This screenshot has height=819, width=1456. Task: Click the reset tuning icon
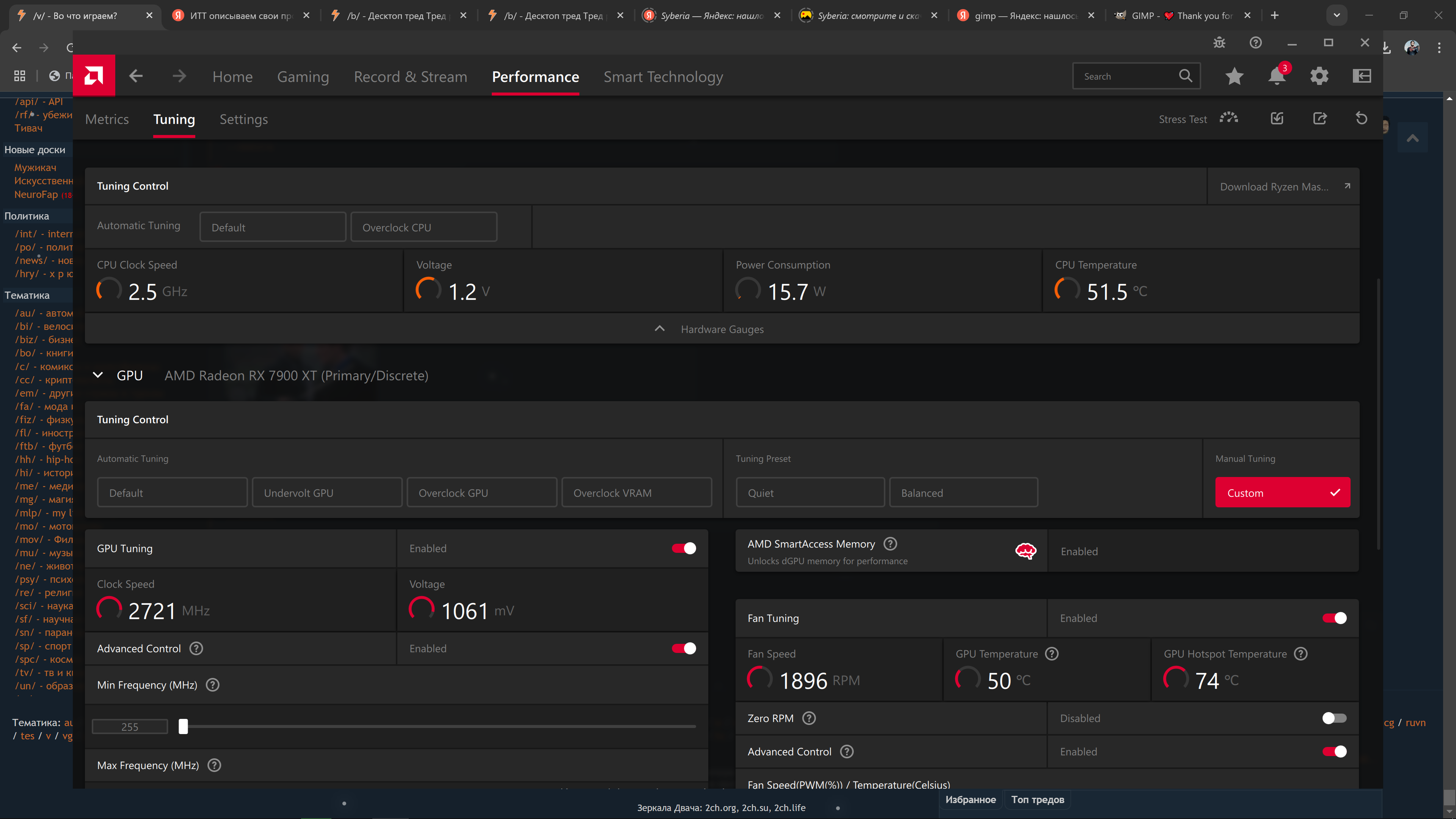coord(1361,118)
